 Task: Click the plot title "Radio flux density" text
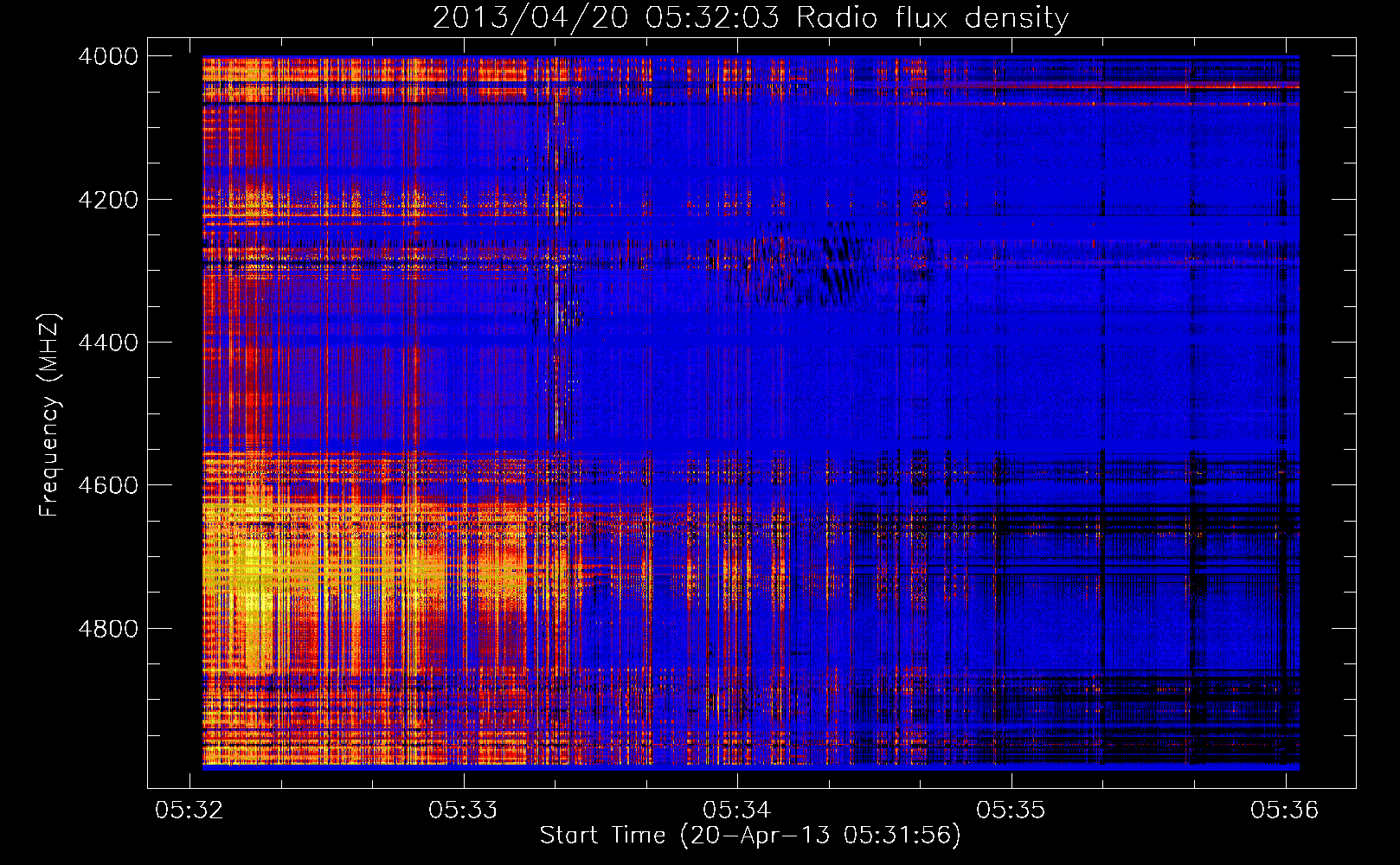[x=932, y=18]
